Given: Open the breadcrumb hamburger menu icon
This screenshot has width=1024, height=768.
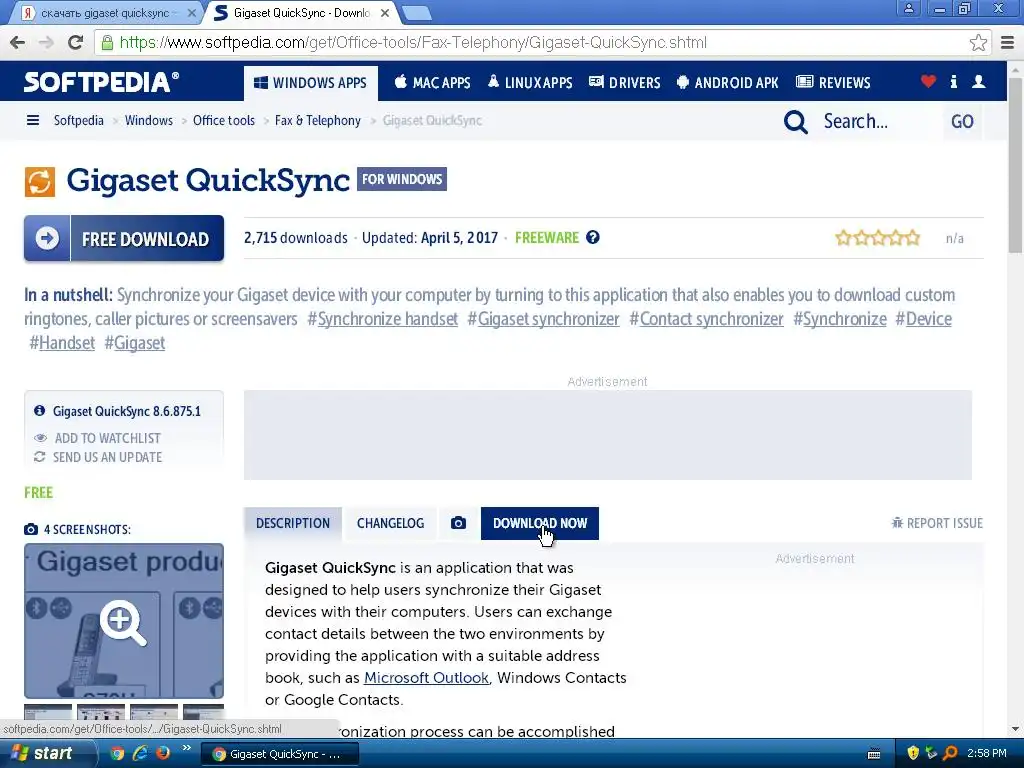Looking at the screenshot, I should tap(33, 120).
